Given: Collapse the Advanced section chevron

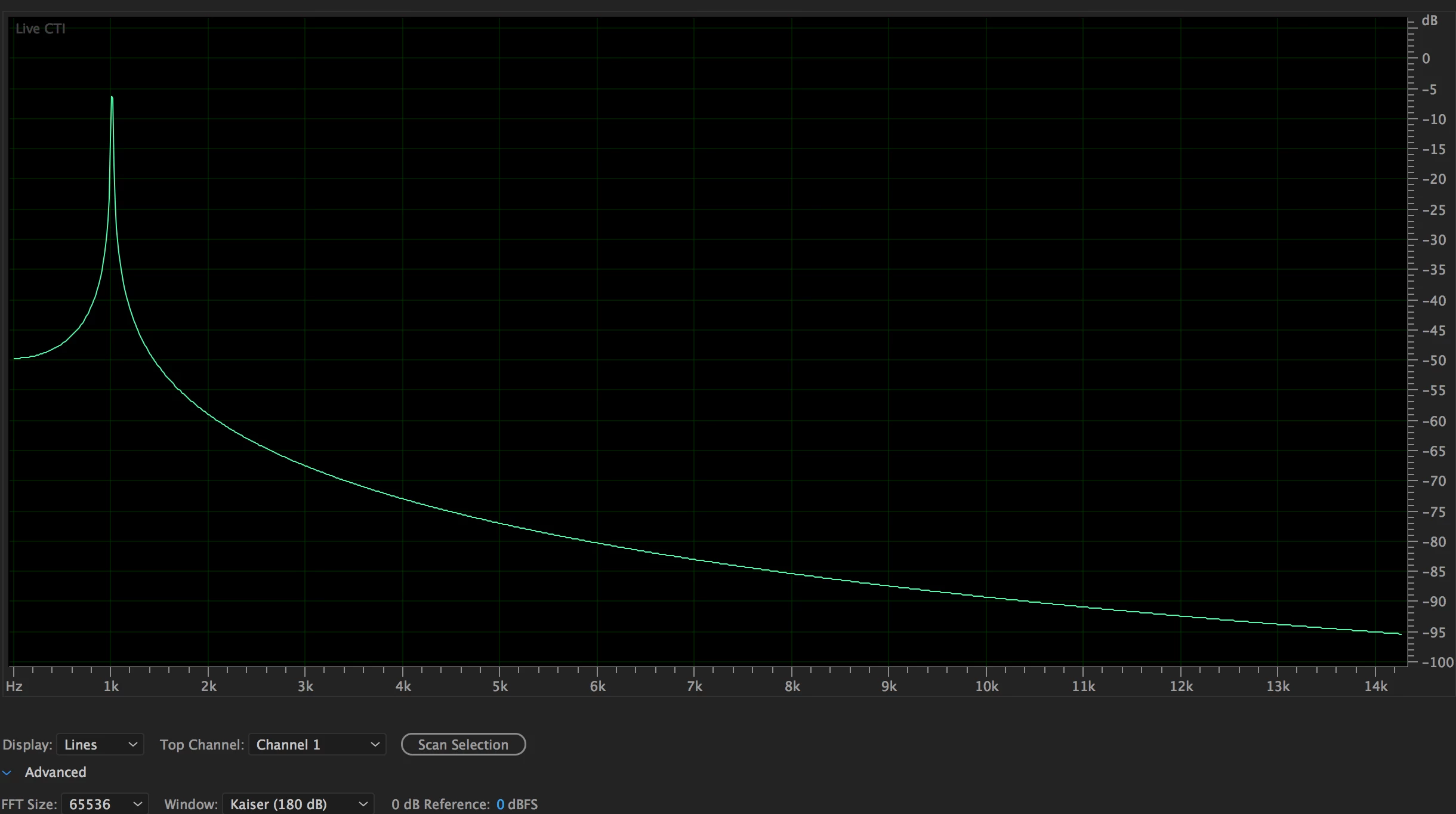Looking at the screenshot, I should click(x=7, y=773).
